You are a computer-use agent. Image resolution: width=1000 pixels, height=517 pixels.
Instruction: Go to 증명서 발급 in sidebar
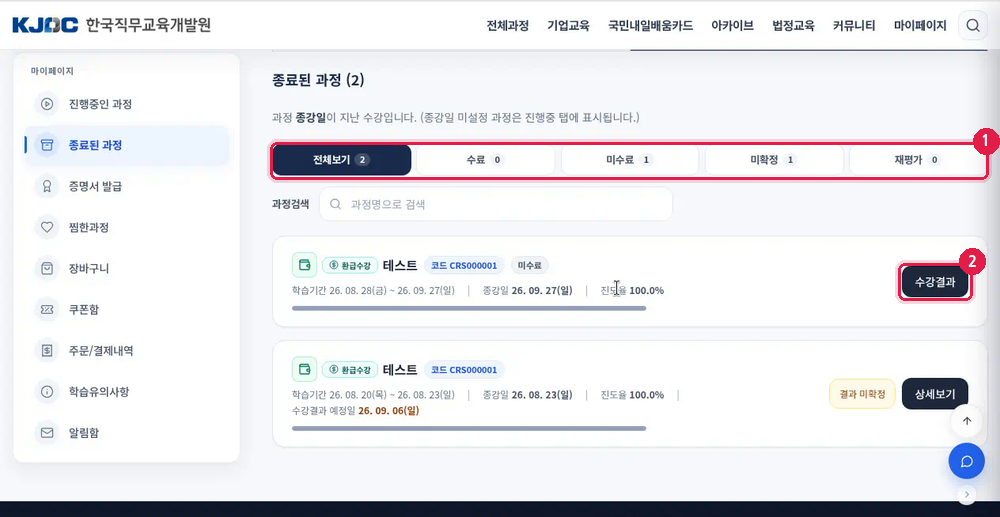[126, 186]
